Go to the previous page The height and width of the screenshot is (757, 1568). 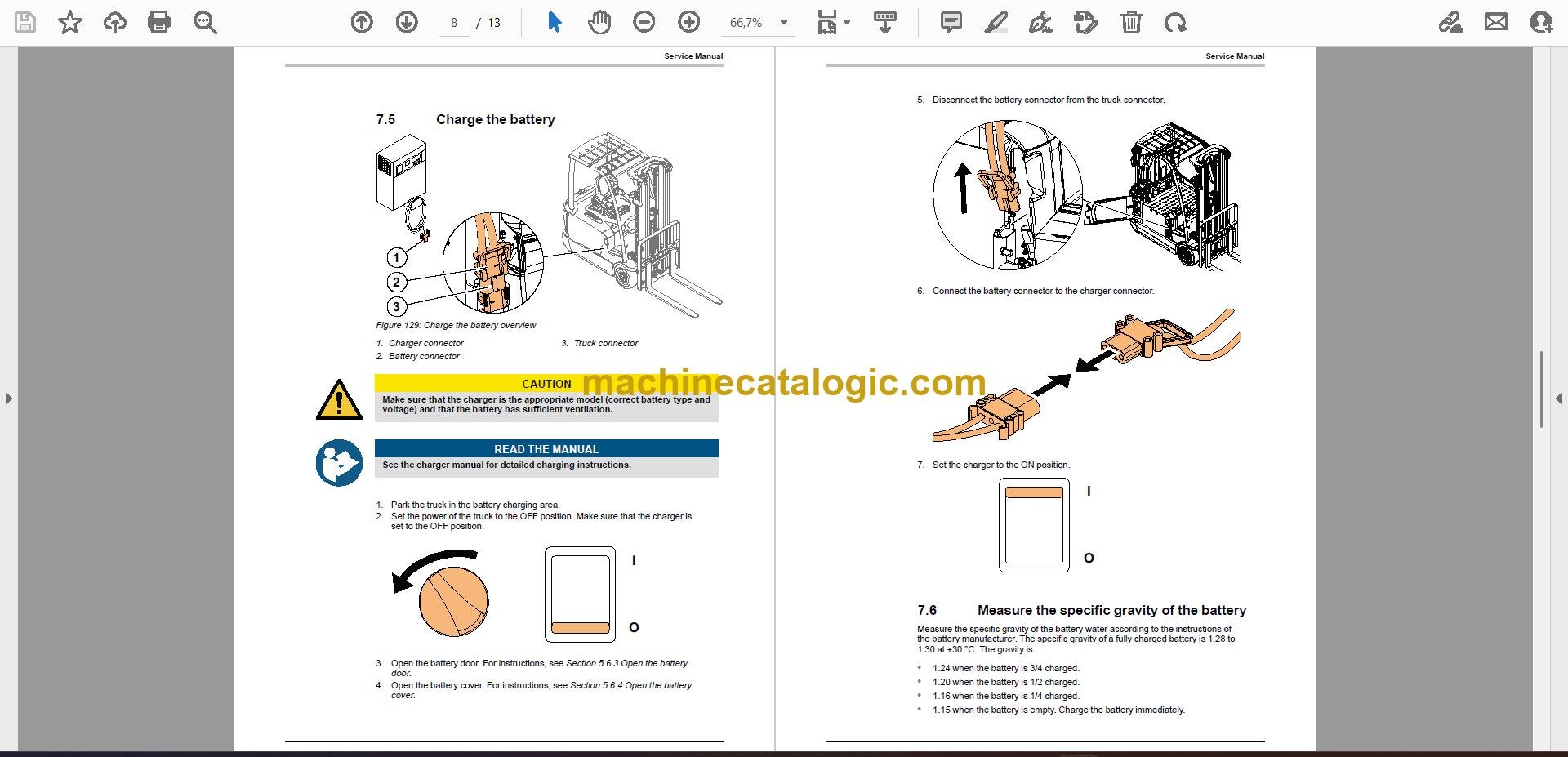[362, 23]
